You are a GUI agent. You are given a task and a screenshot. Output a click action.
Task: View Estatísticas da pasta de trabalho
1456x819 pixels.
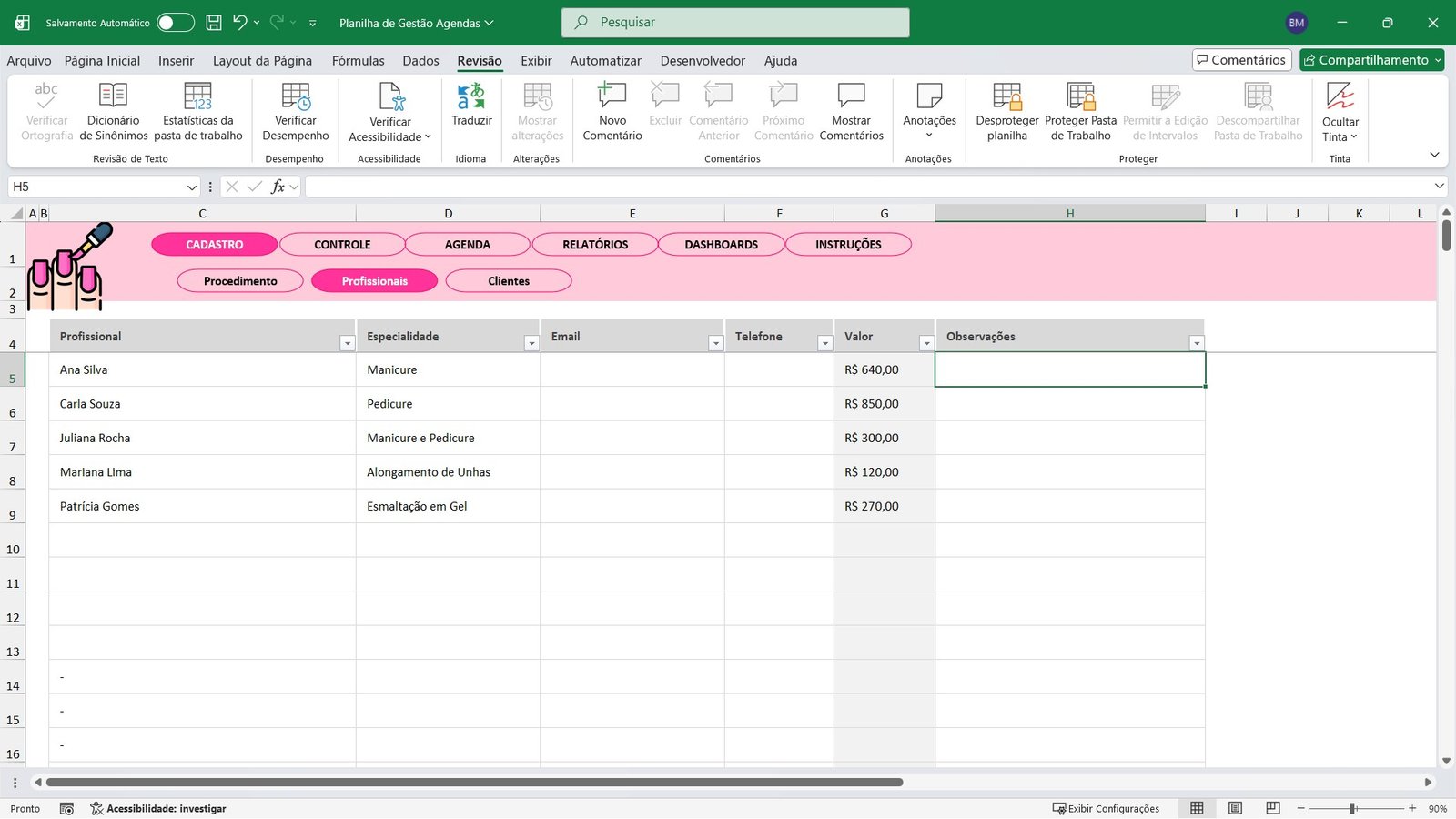(197, 111)
